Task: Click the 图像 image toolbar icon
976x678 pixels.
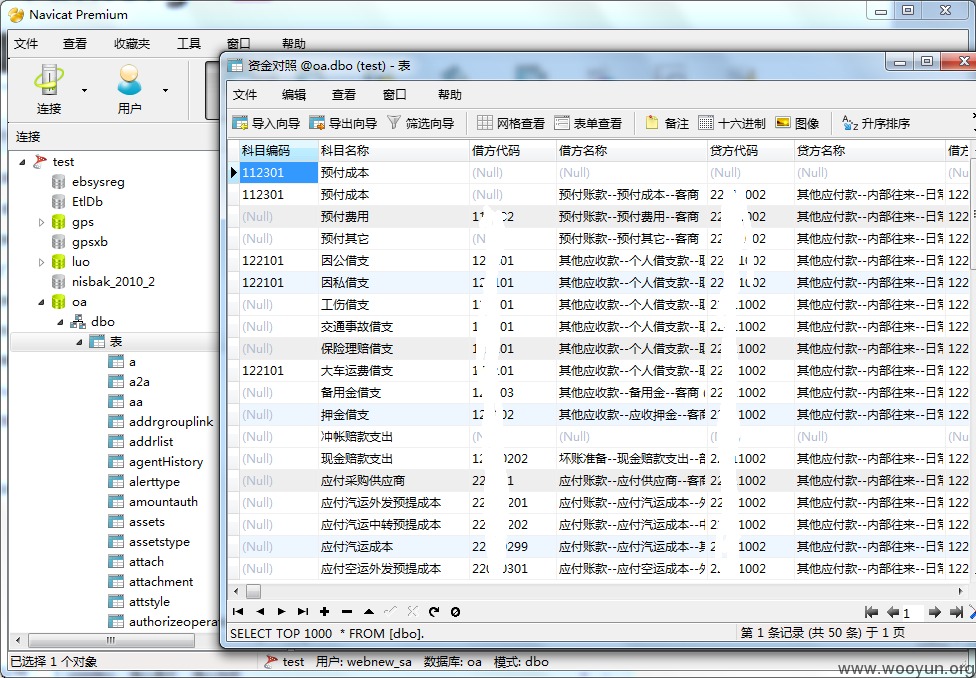Action: pos(797,123)
